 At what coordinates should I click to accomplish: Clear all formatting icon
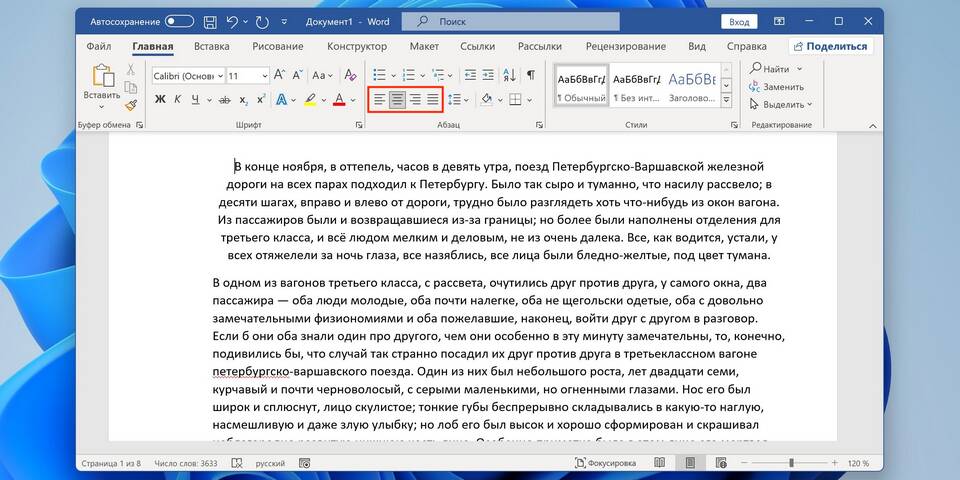(350, 75)
